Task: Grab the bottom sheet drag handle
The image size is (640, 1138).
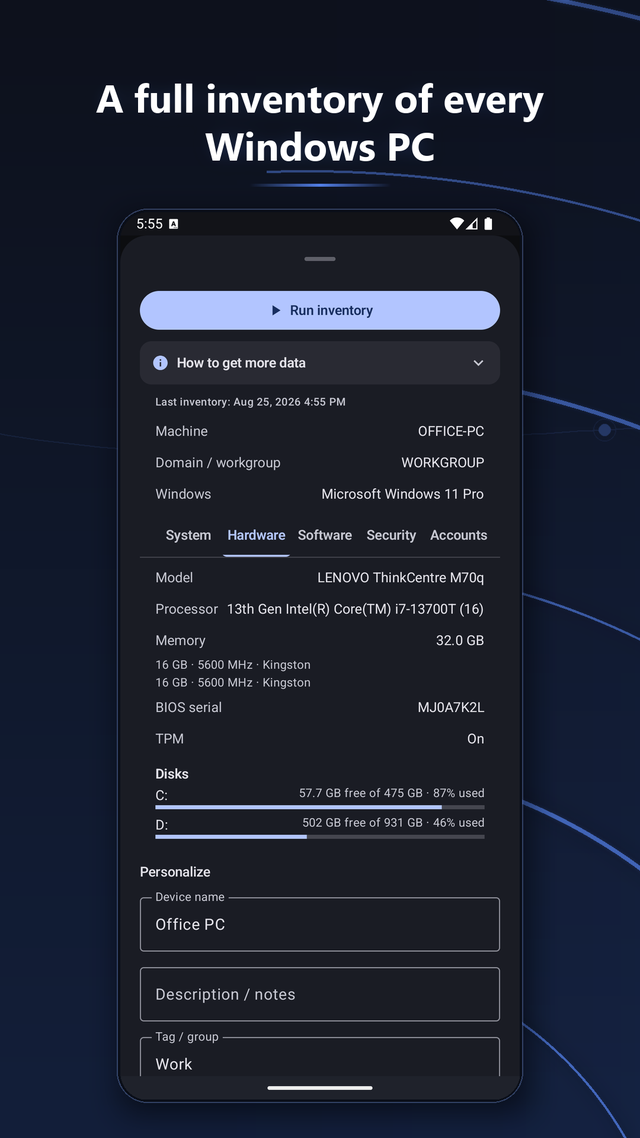Action: [320, 259]
